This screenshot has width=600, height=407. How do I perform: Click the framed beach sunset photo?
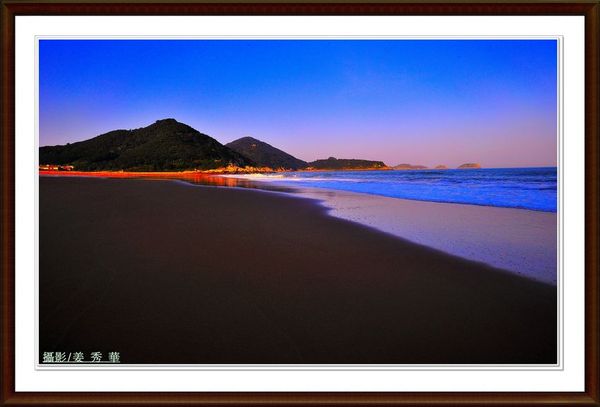(x=298, y=202)
